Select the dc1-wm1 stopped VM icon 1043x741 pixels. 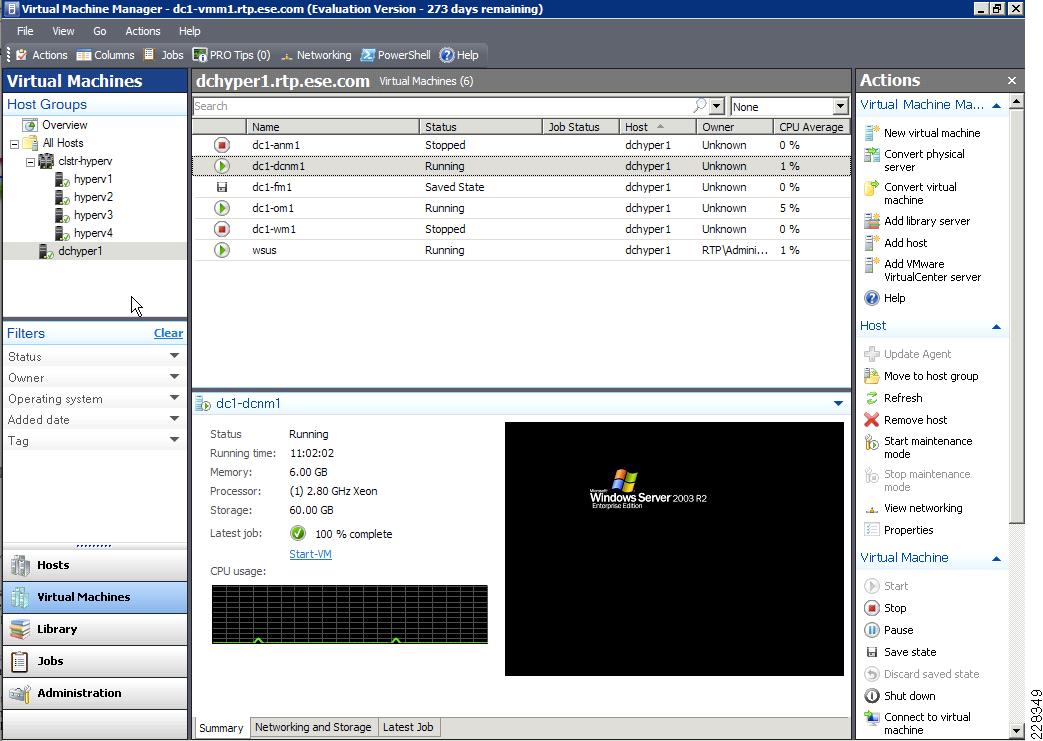[x=222, y=229]
